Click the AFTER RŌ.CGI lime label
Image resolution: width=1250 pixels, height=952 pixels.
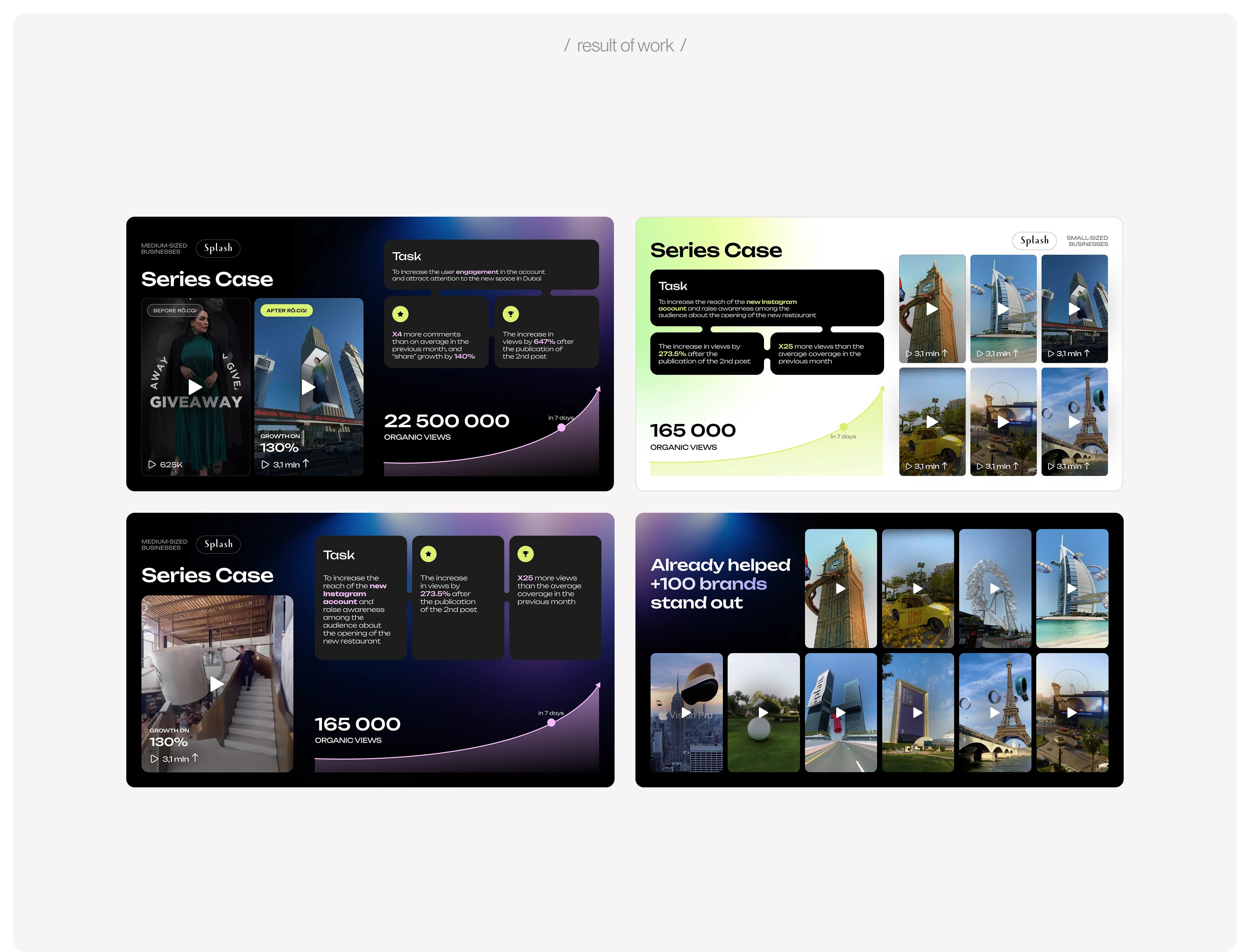286,310
